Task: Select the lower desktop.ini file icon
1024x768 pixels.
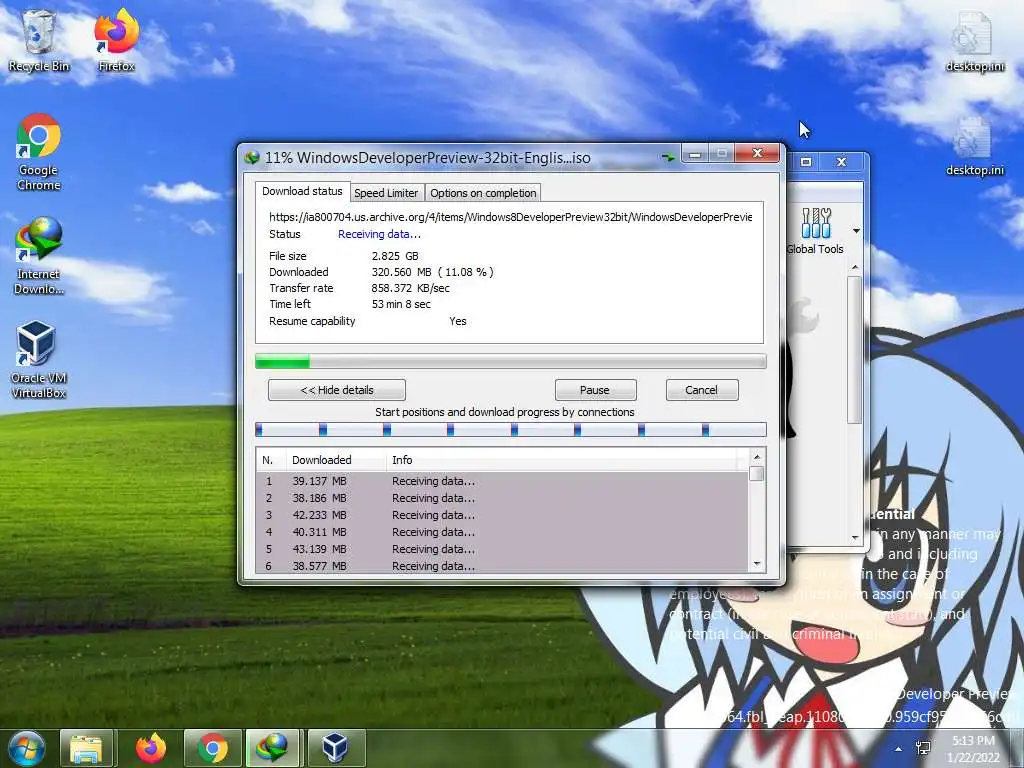Action: tap(974, 147)
